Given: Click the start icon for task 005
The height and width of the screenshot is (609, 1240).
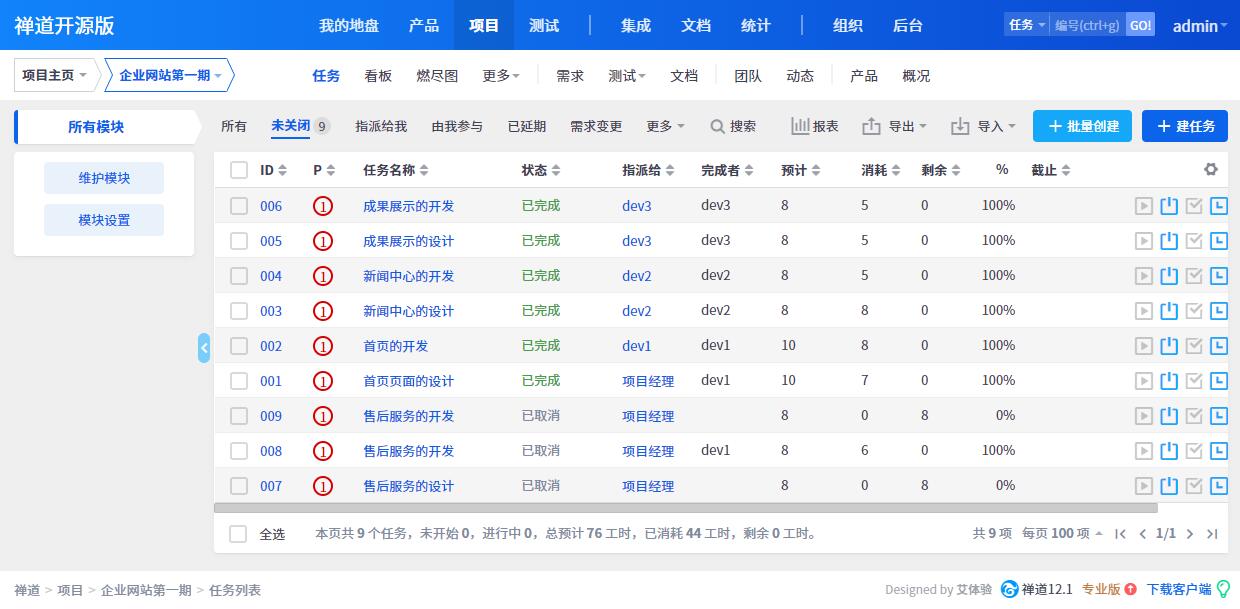Looking at the screenshot, I should [x=1144, y=241].
